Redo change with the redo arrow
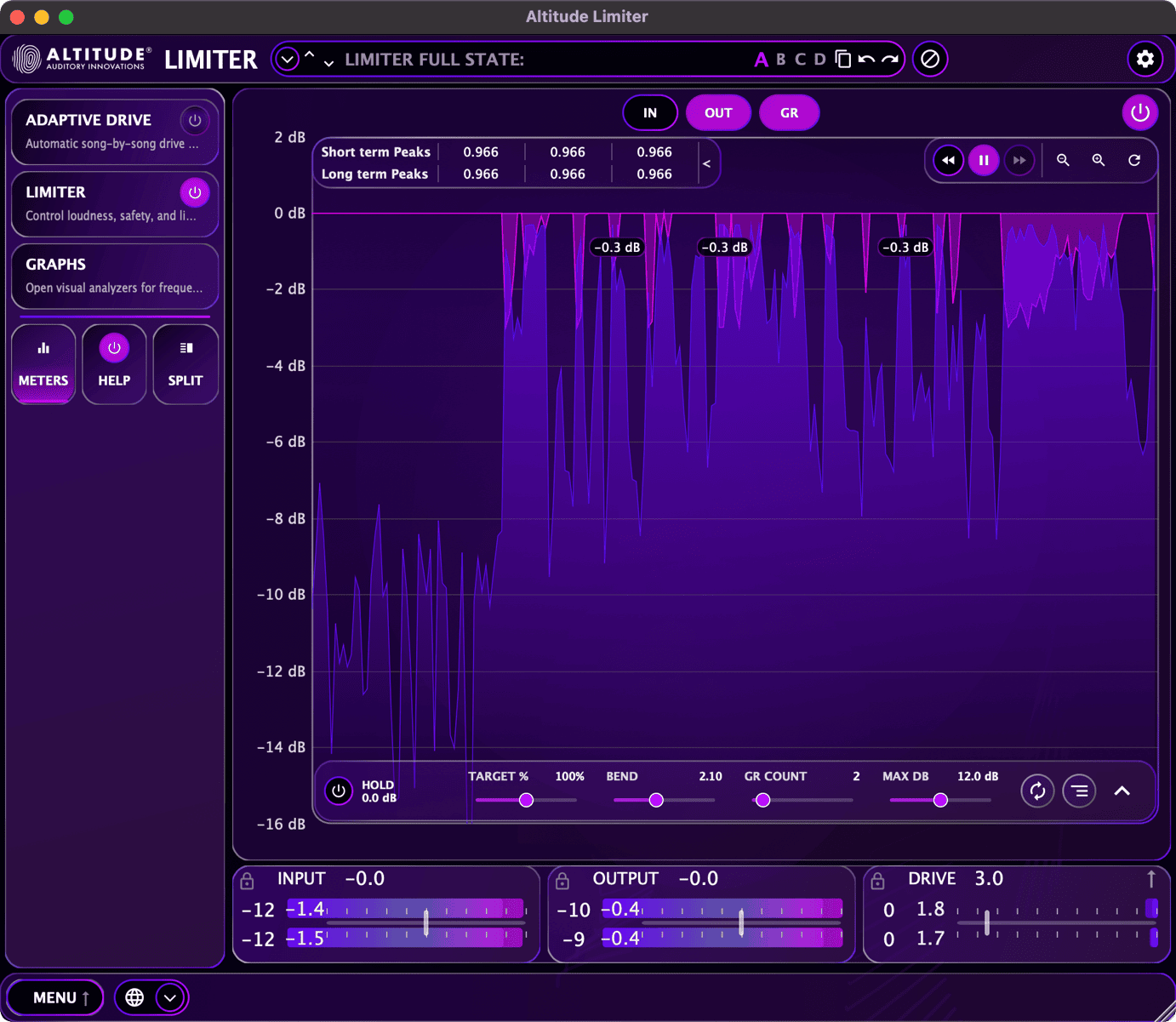Image resolution: width=1176 pixels, height=1022 pixels. (x=890, y=59)
